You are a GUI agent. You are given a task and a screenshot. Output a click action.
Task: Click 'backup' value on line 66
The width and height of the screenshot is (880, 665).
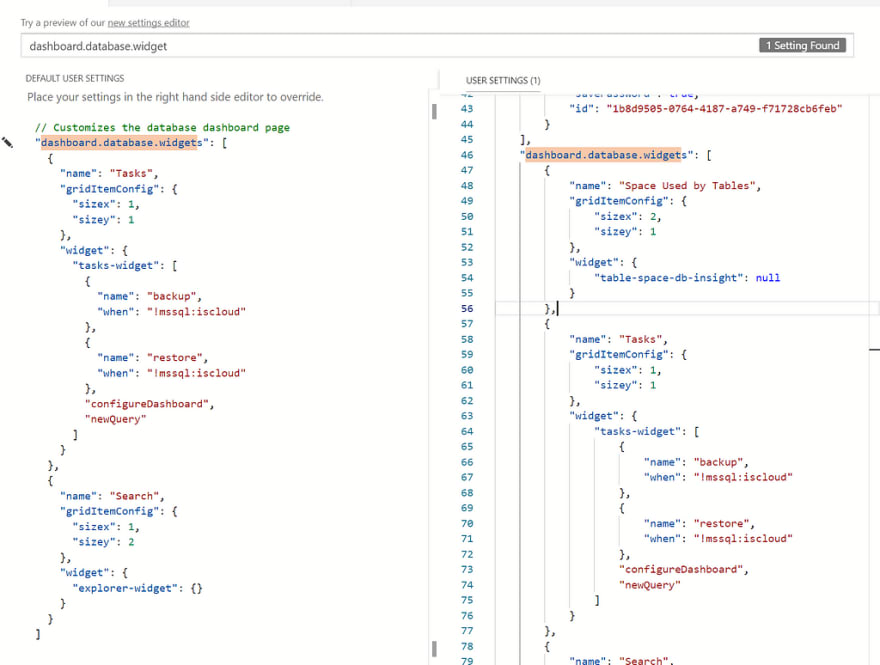[718, 462]
